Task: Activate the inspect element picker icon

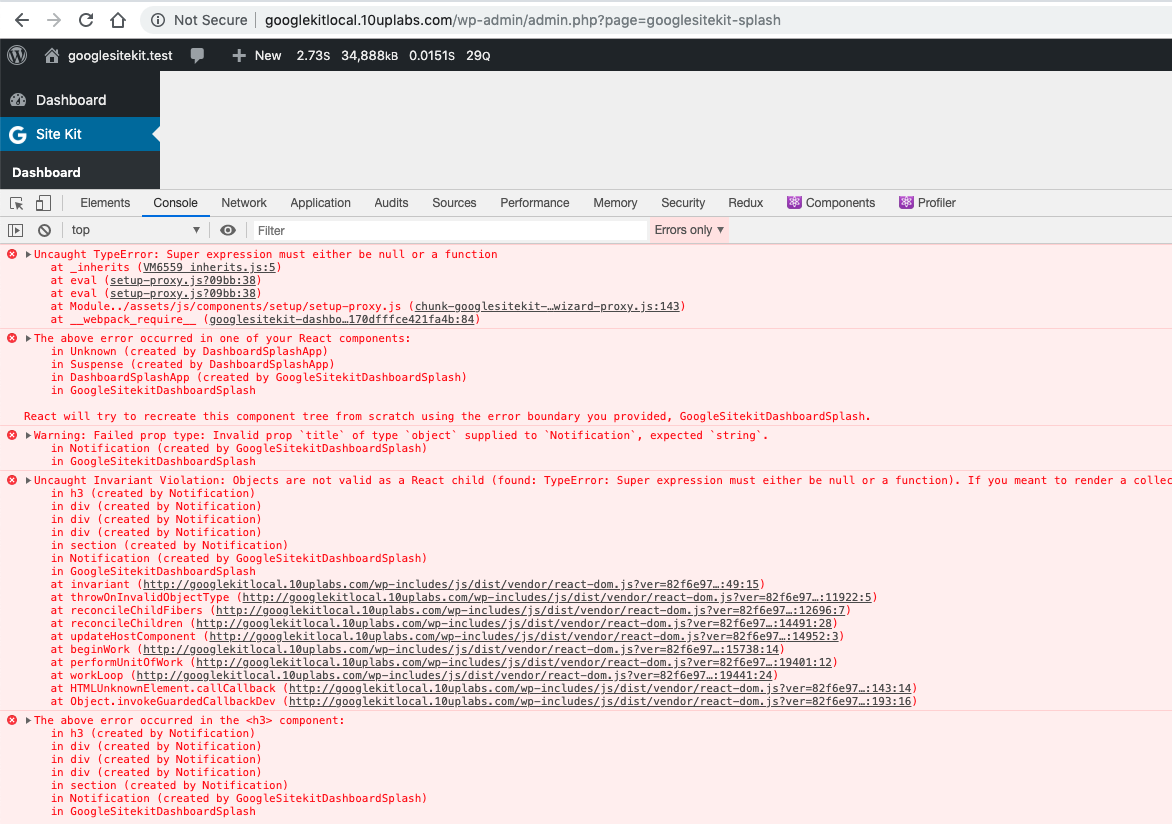Action: [16, 203]
